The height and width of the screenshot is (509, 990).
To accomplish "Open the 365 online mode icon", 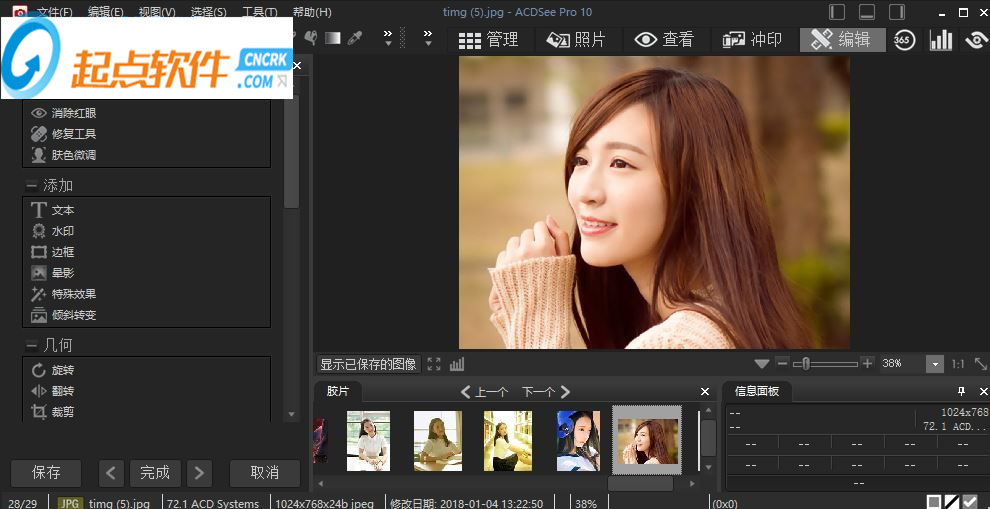I will click(x=904, y=40).
